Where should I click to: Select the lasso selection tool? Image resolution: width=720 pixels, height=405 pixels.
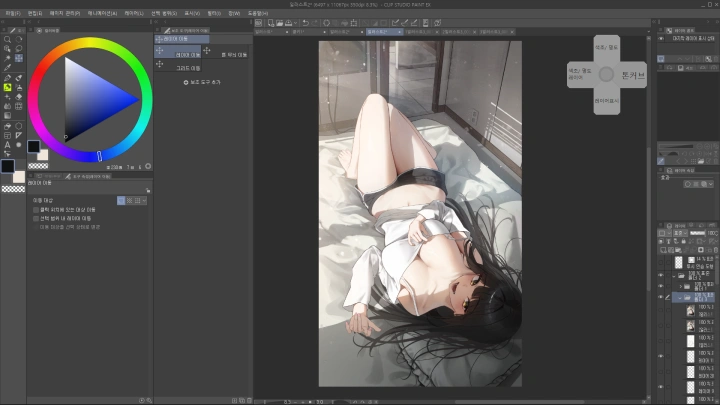point(19,49)
